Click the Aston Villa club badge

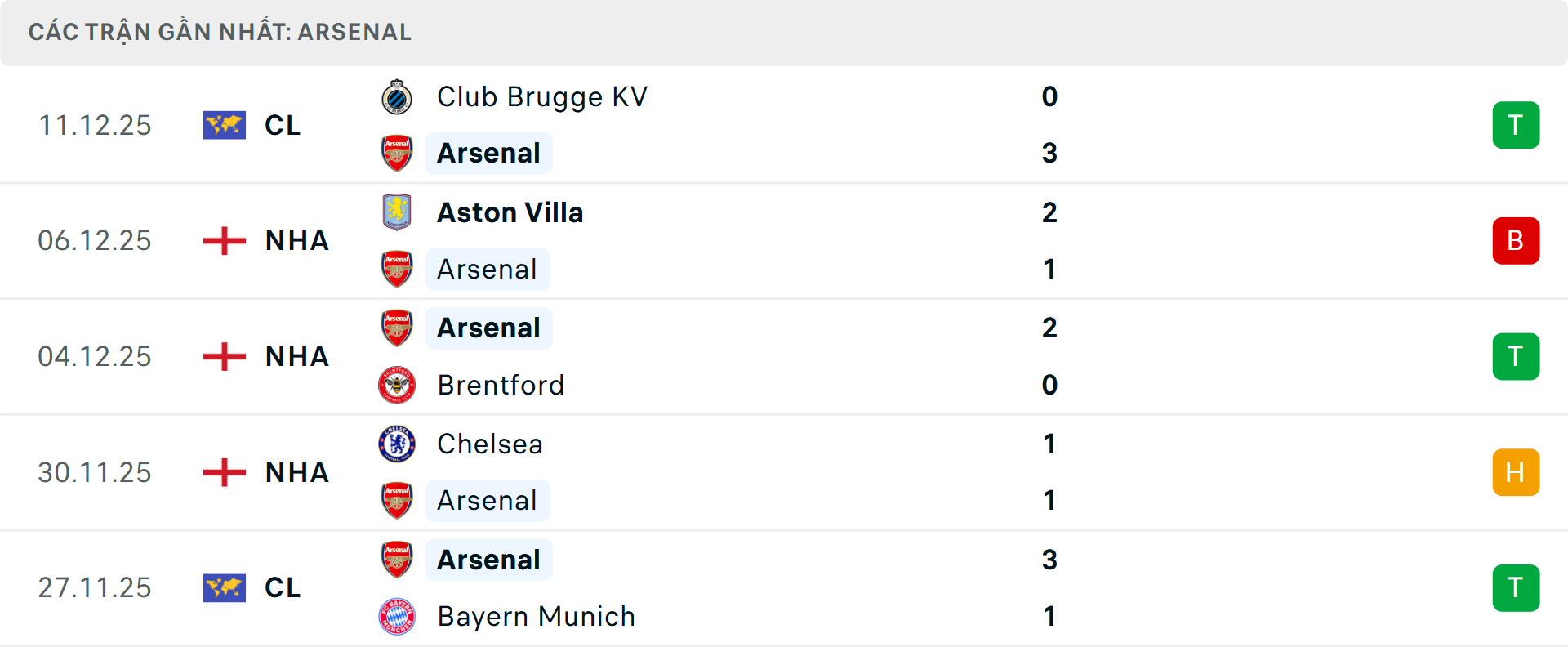398,212
